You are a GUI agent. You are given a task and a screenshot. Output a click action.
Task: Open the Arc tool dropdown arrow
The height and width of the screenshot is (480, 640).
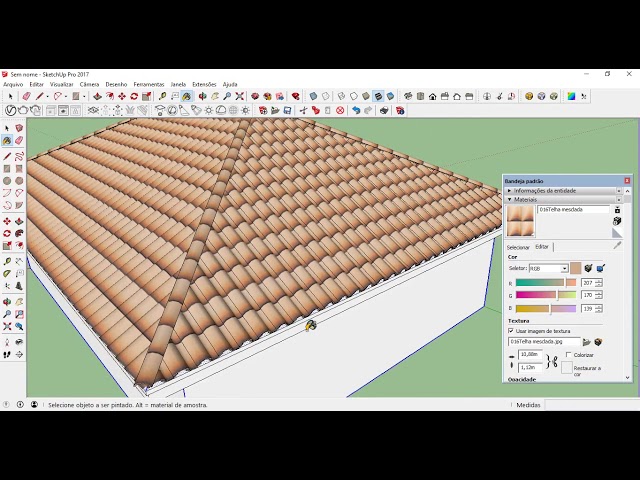click(x=66, y=96)
